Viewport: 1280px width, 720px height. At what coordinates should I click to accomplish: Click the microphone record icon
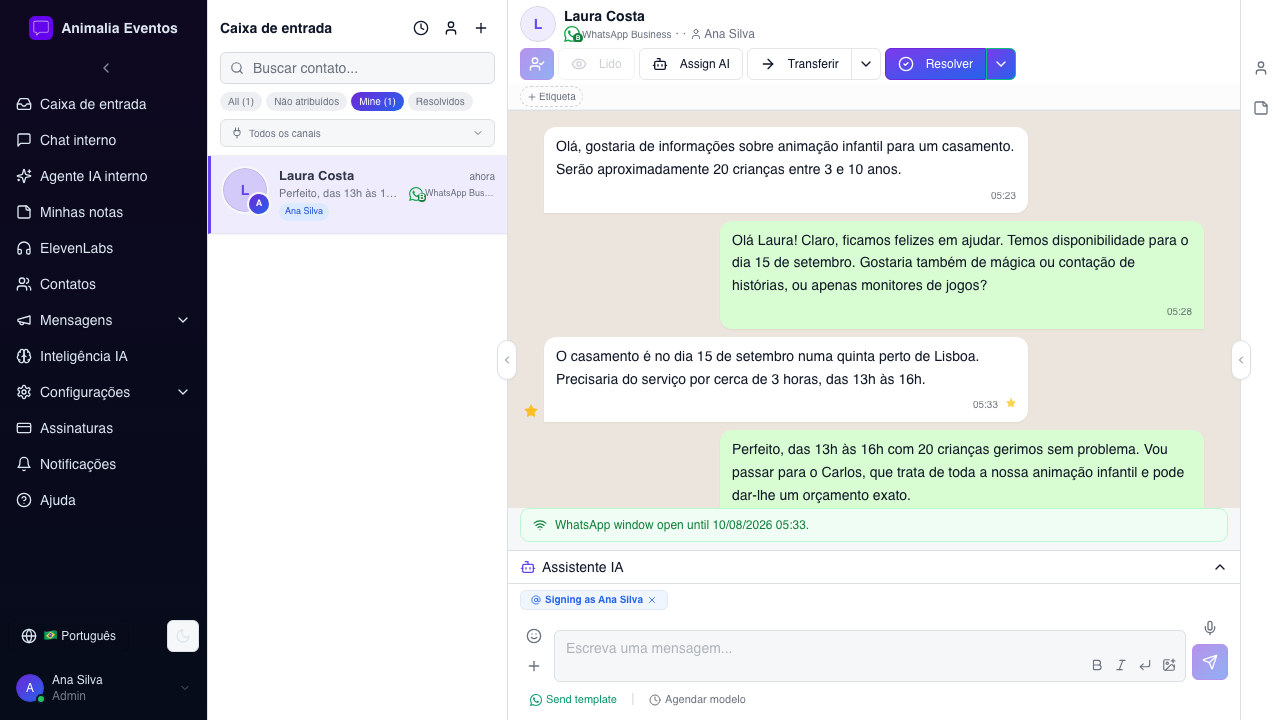point(1210,628)
